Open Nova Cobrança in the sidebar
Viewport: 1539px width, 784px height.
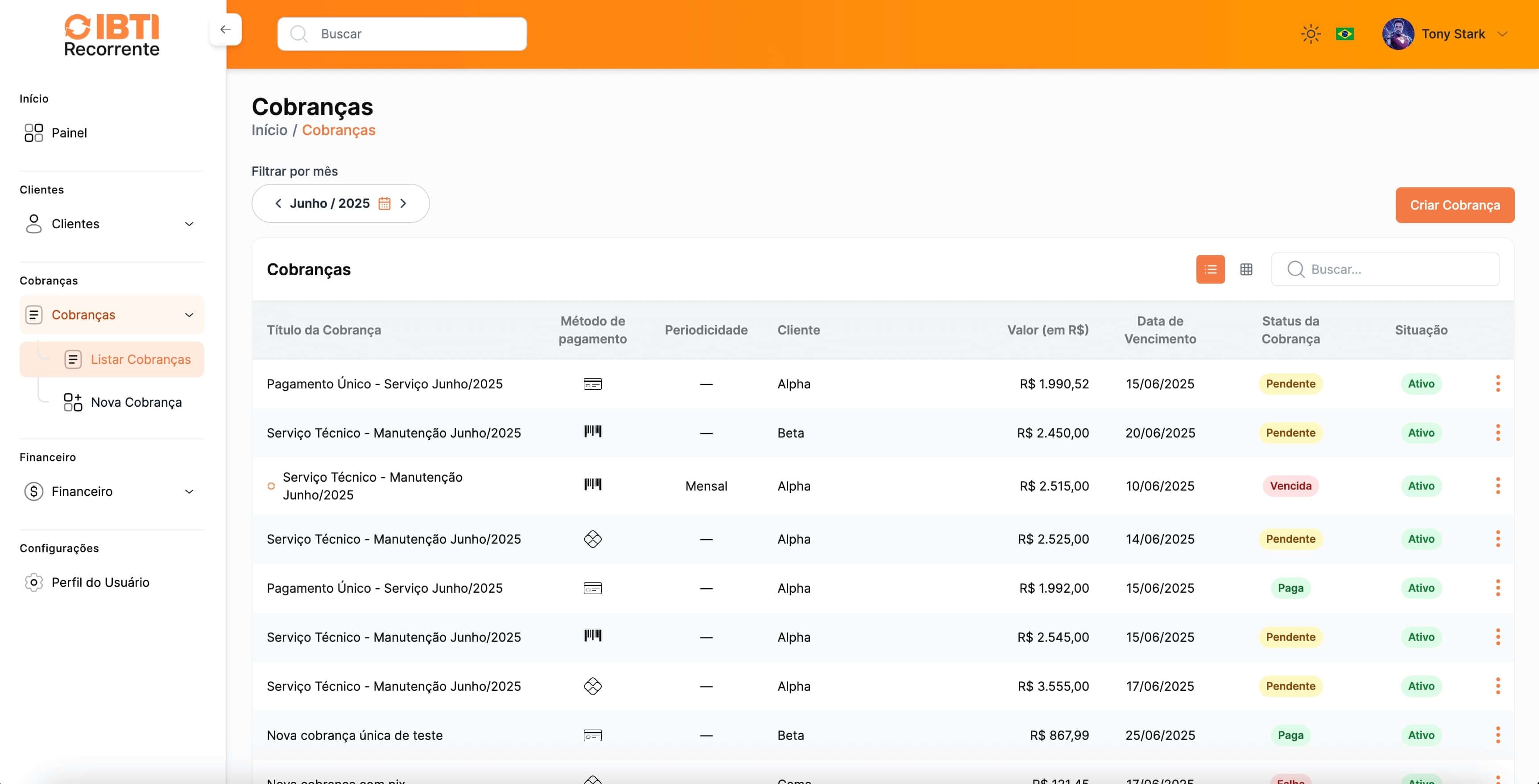point(136,402)
